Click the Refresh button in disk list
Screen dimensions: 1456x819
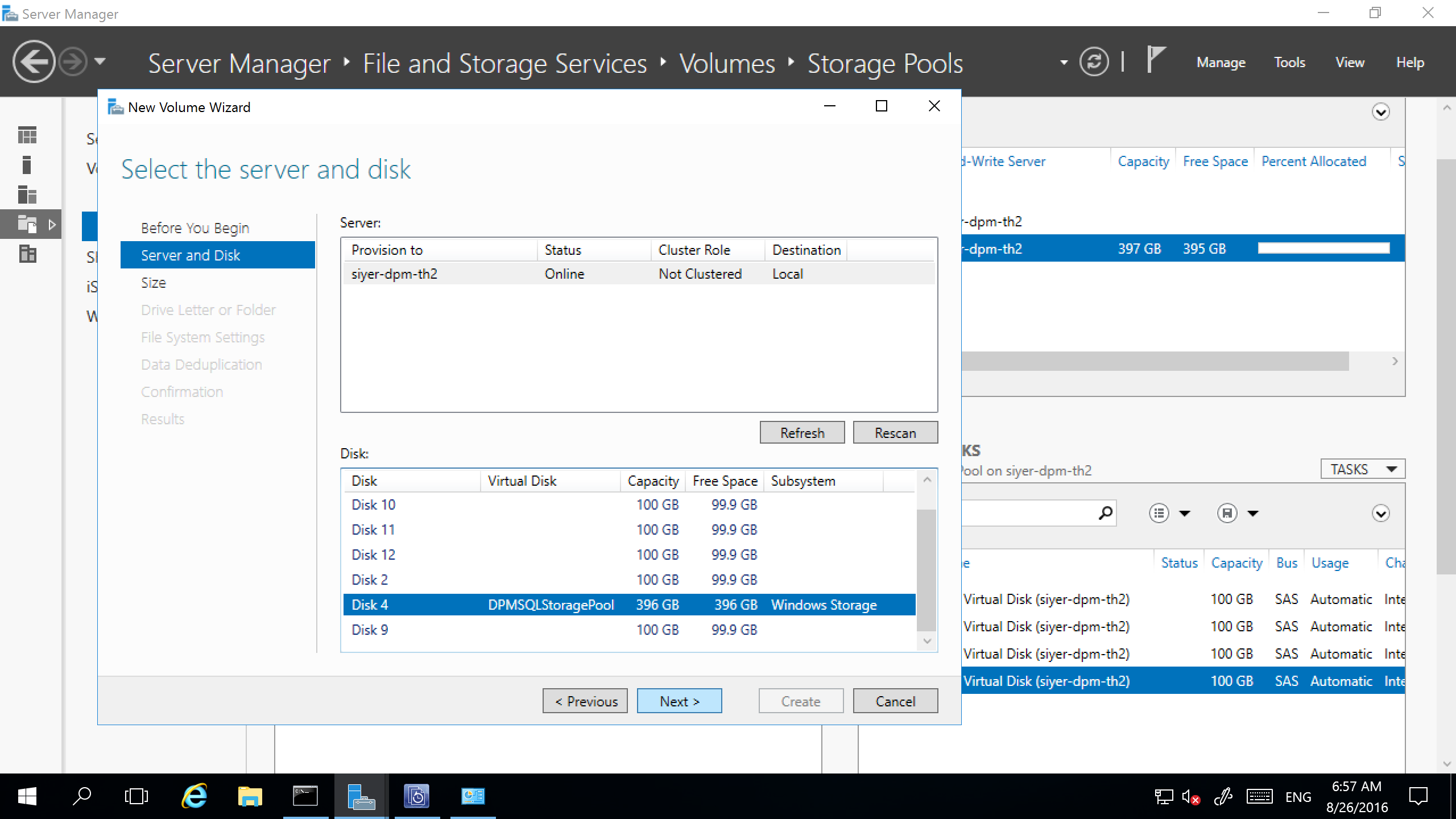(801, 432)
